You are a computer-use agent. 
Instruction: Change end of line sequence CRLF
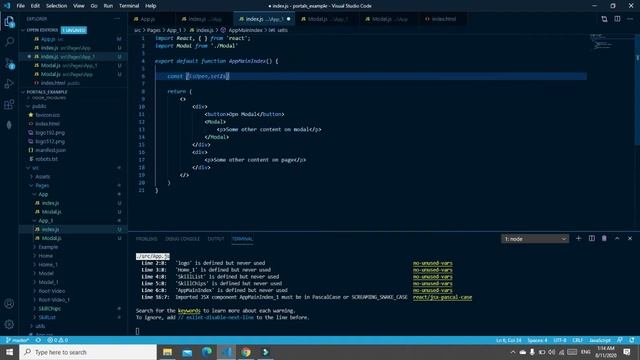coord(578,340)
